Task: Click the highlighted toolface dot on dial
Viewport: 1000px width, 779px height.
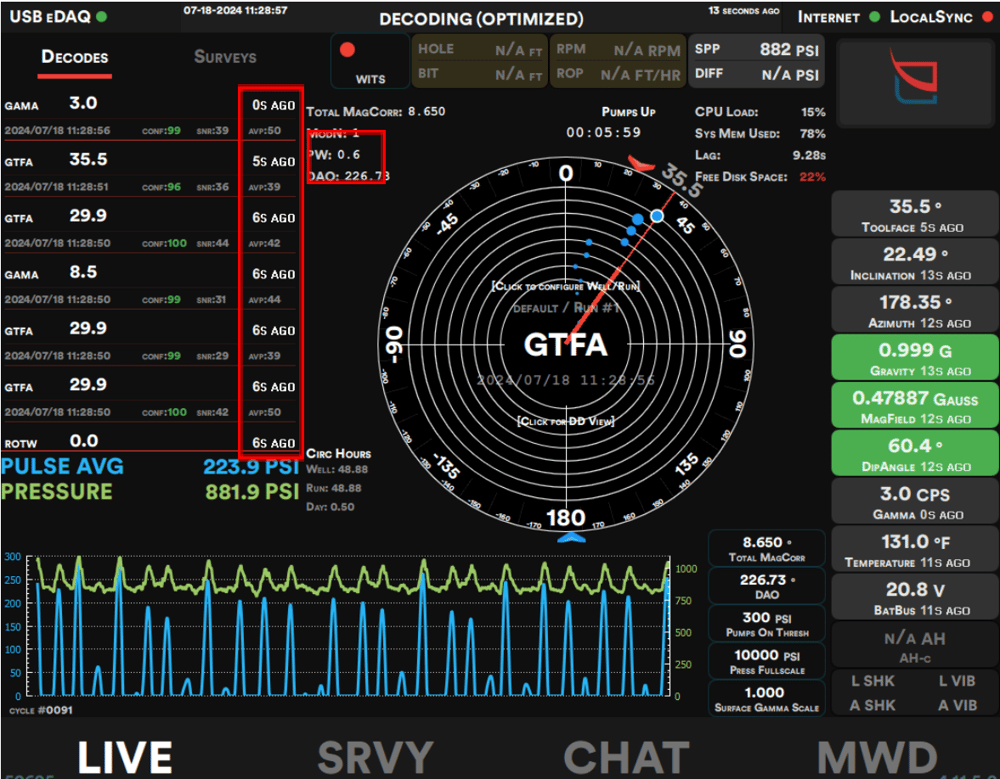Action: click(x=657, y=216)
